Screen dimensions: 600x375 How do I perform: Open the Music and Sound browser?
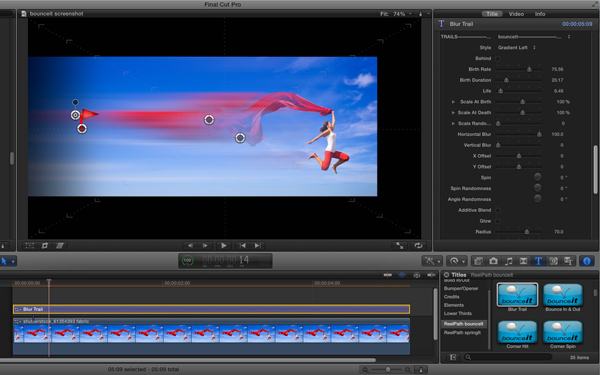point(509,261)
